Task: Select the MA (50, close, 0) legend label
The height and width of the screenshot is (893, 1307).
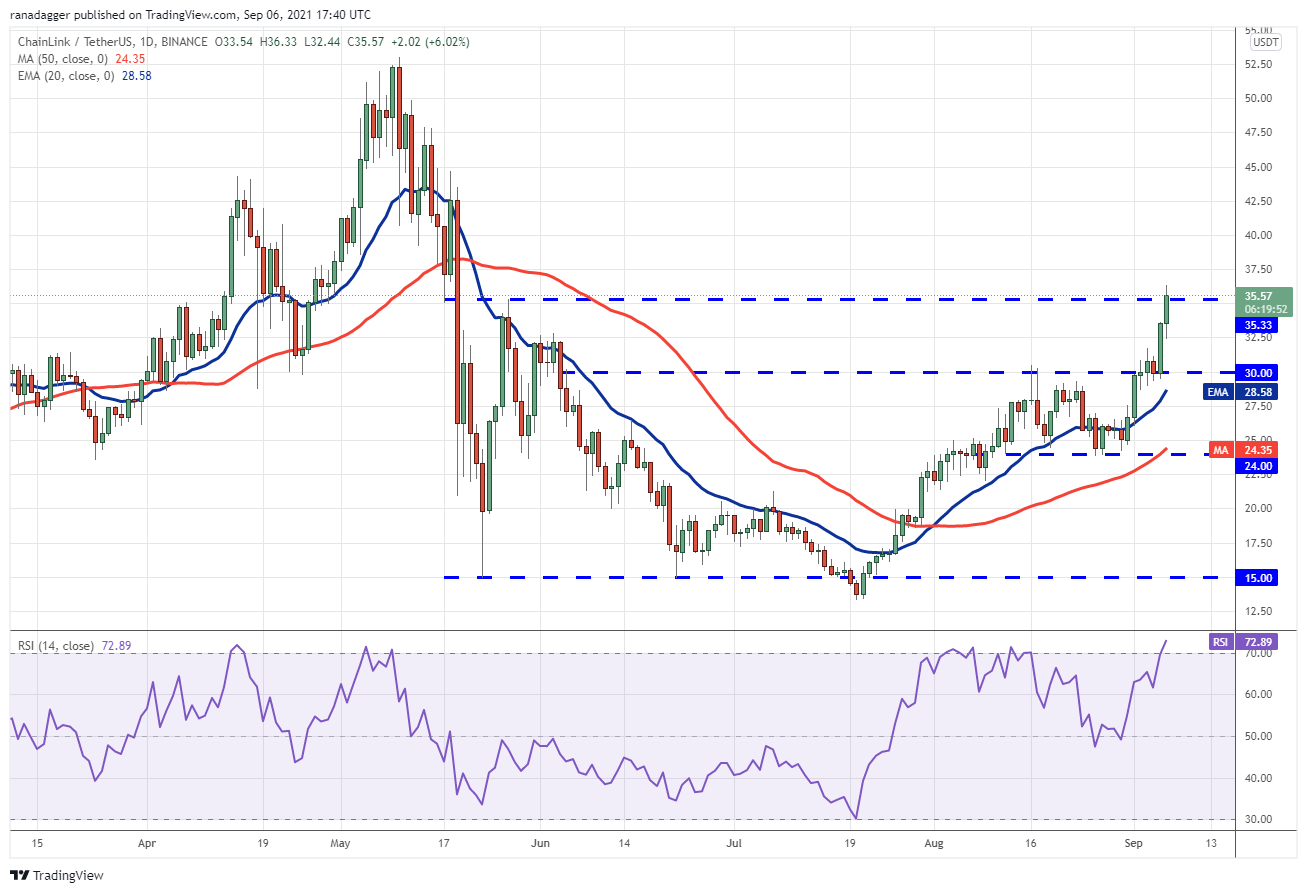Action: click(62, 57)
